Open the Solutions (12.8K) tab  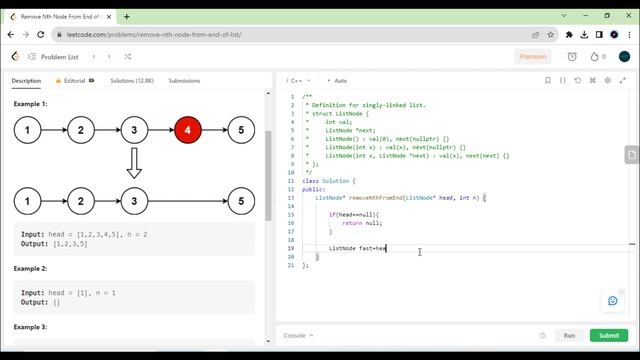coord(132,81)
